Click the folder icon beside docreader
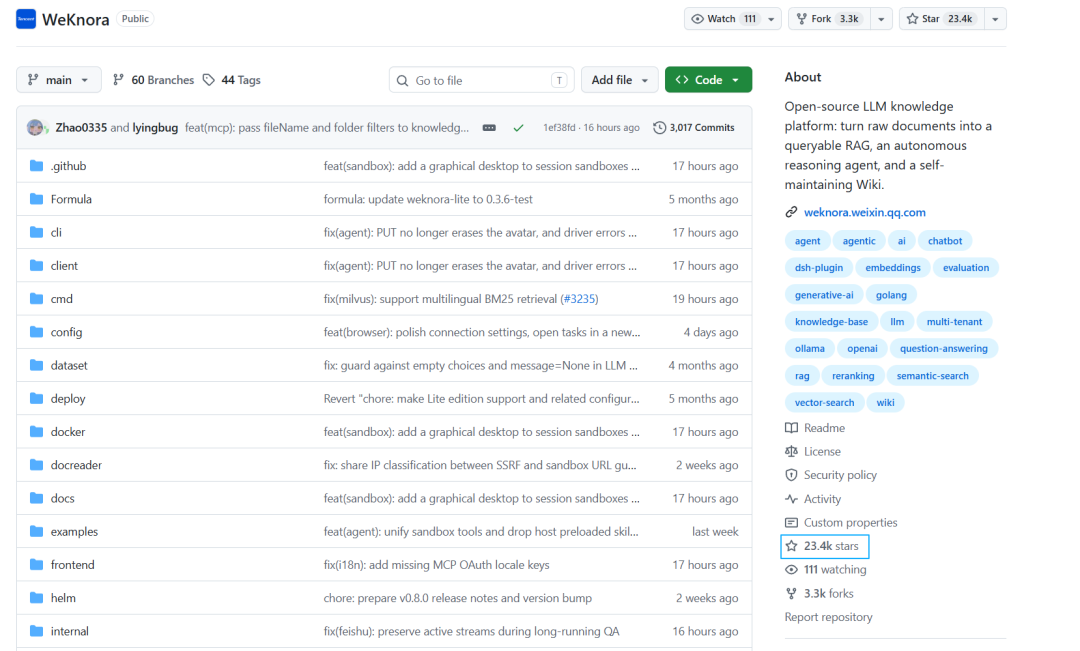Screen dimensions: 1080x651 37,465
